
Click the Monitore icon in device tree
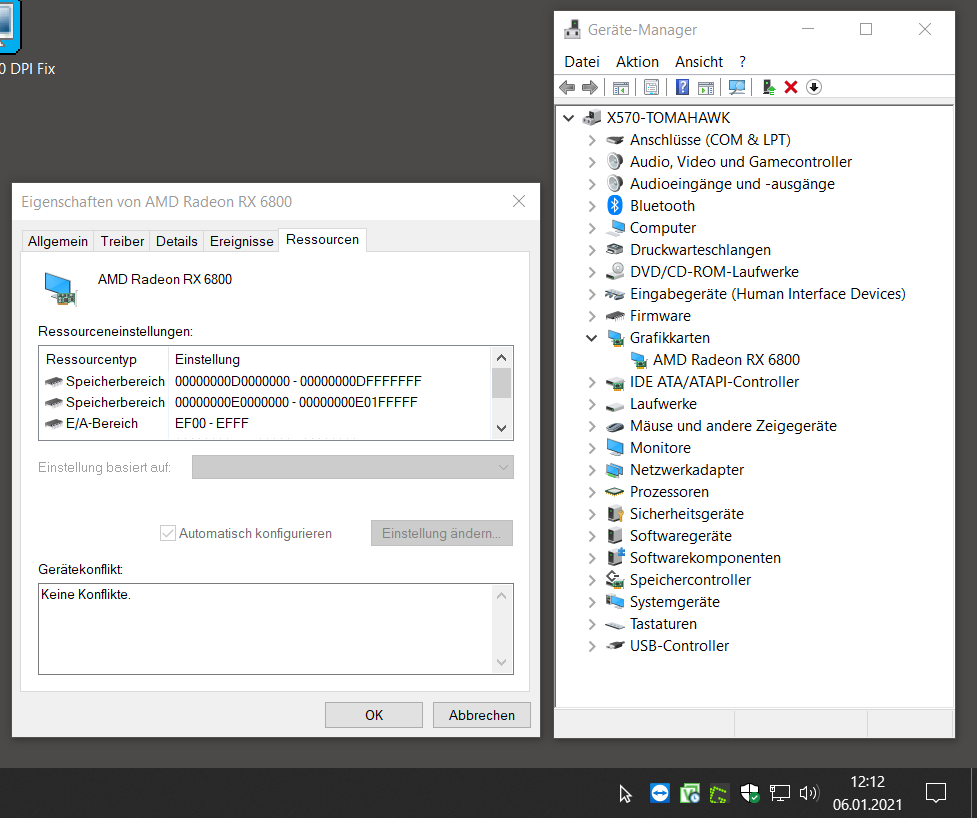click(615, 448)
